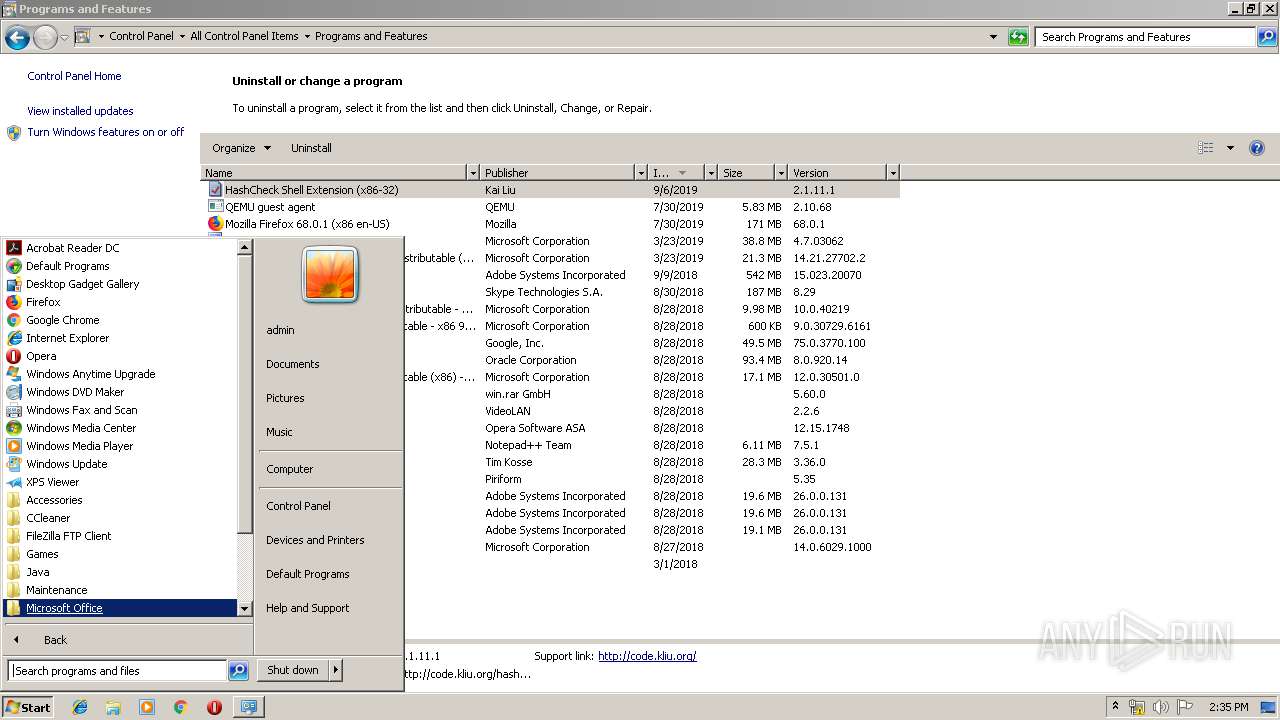This screenshot has height=720, width=1280.
Task: Open the Action Center flag icon
Action: pyautogui.click(x=1185, y=707)
